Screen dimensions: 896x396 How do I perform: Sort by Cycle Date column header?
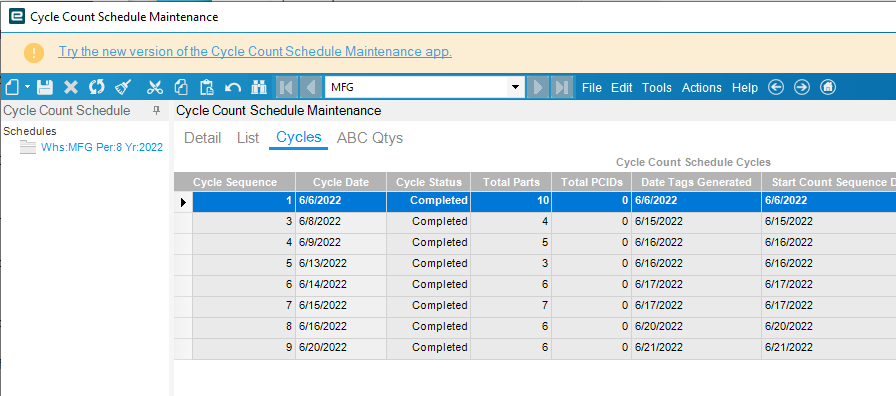(341, 182)
